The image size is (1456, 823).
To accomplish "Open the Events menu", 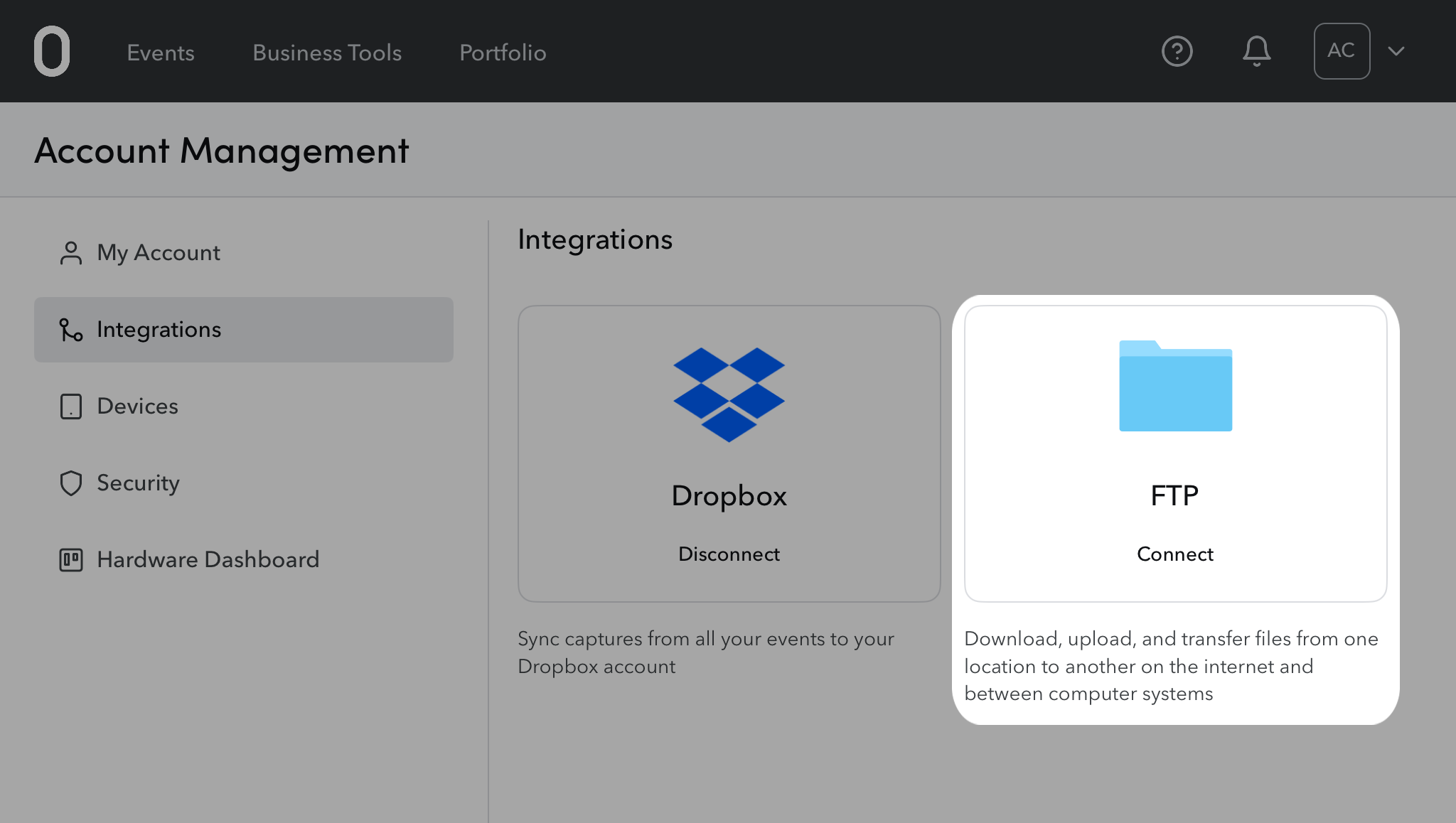I will 161,53.
